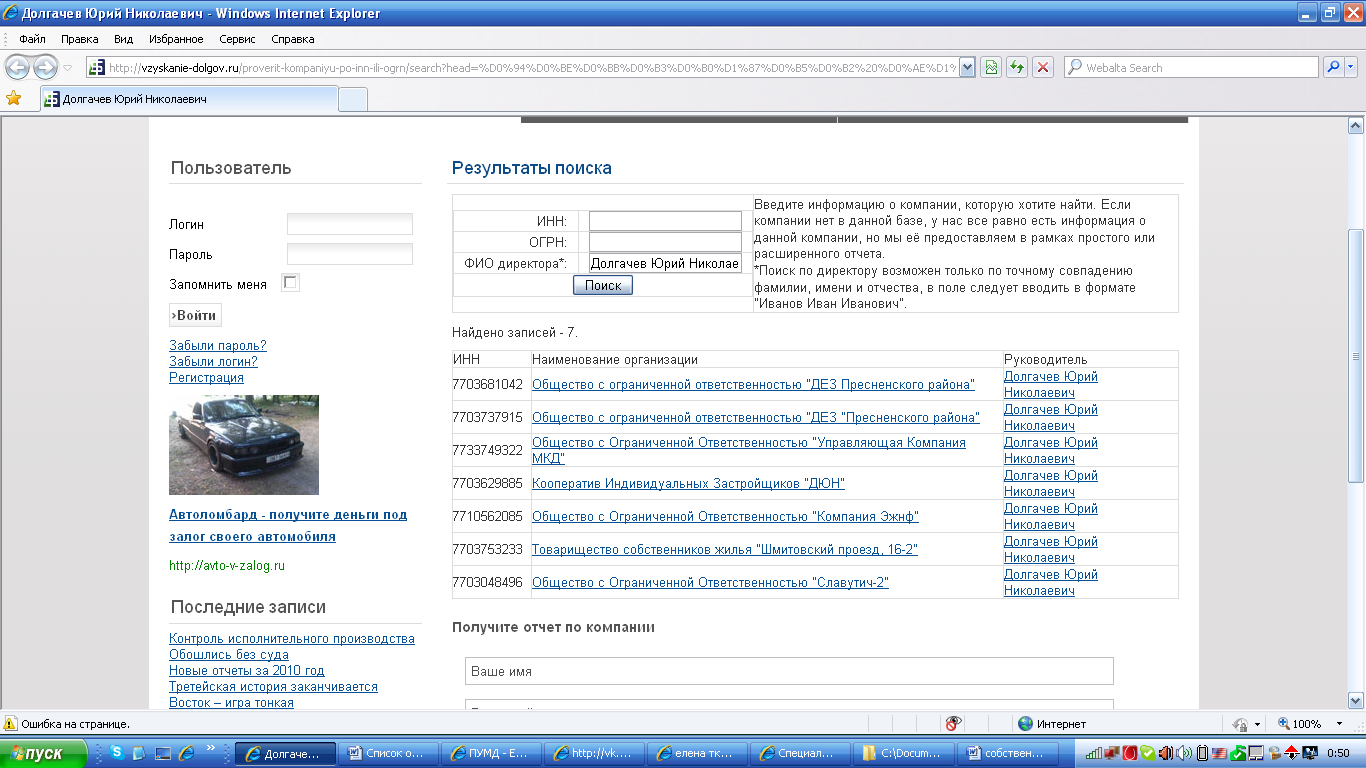Click the BMW car ad thumbnail
Viewport: 1366px width, 768px height.
point(244,445)
